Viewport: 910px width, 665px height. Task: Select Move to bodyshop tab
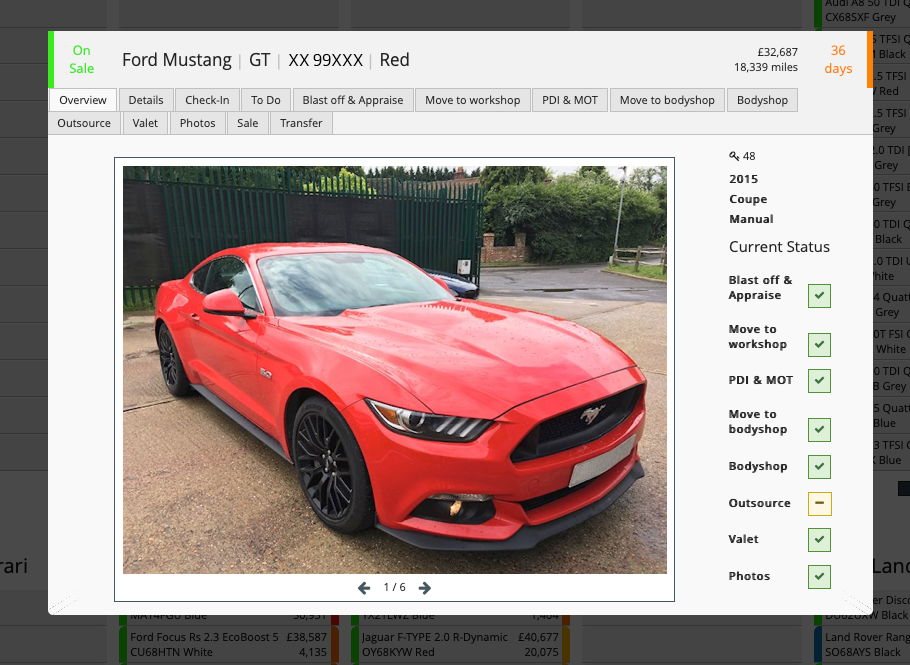(x=667, y=100)
